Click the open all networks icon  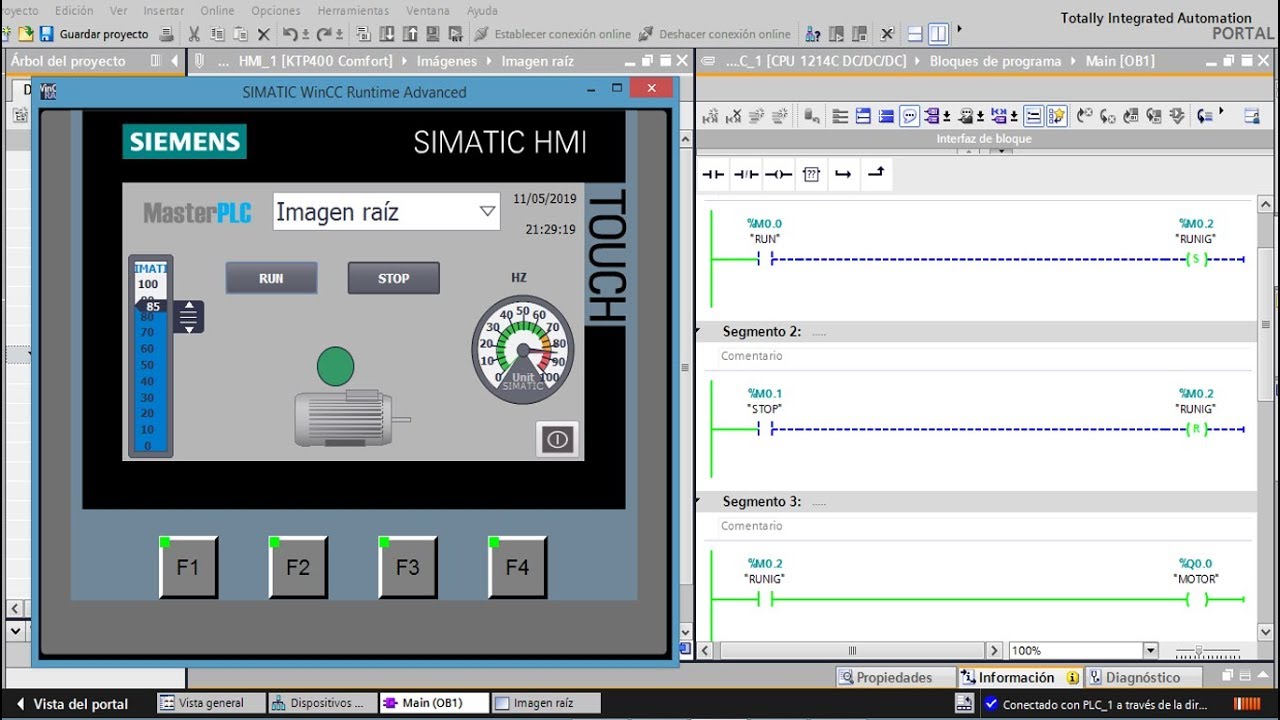[862, 115]
